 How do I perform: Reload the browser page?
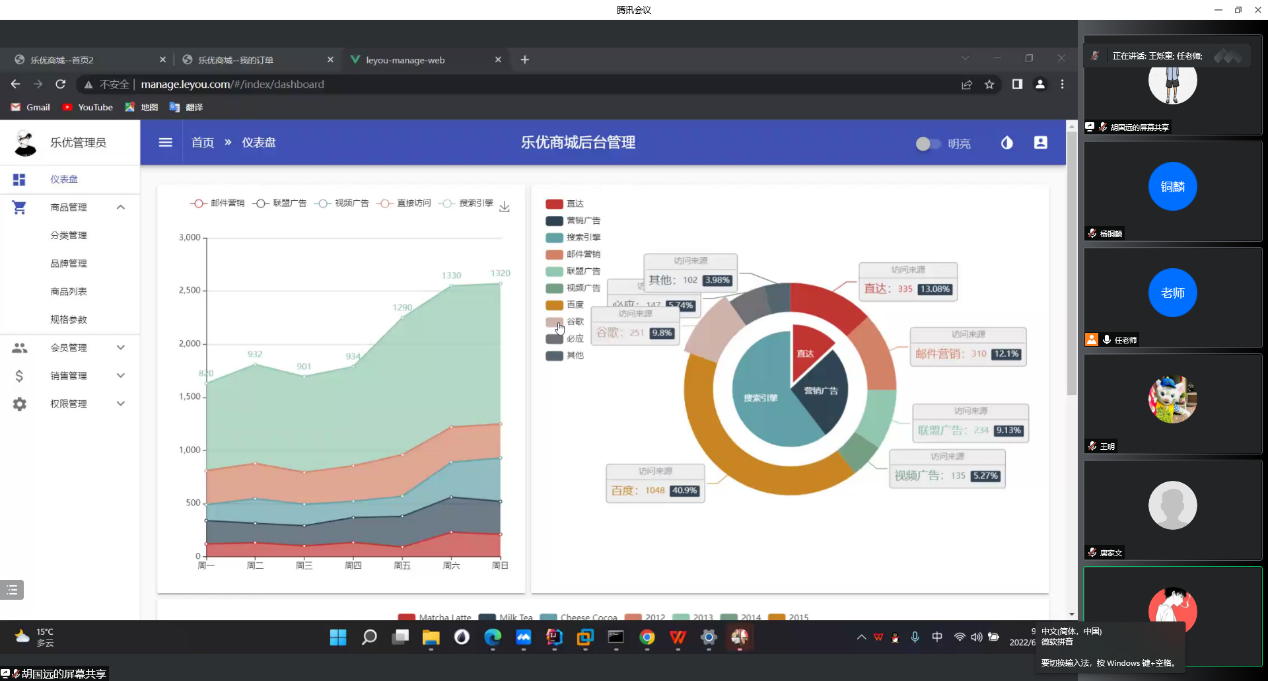[x=60, y=85]
